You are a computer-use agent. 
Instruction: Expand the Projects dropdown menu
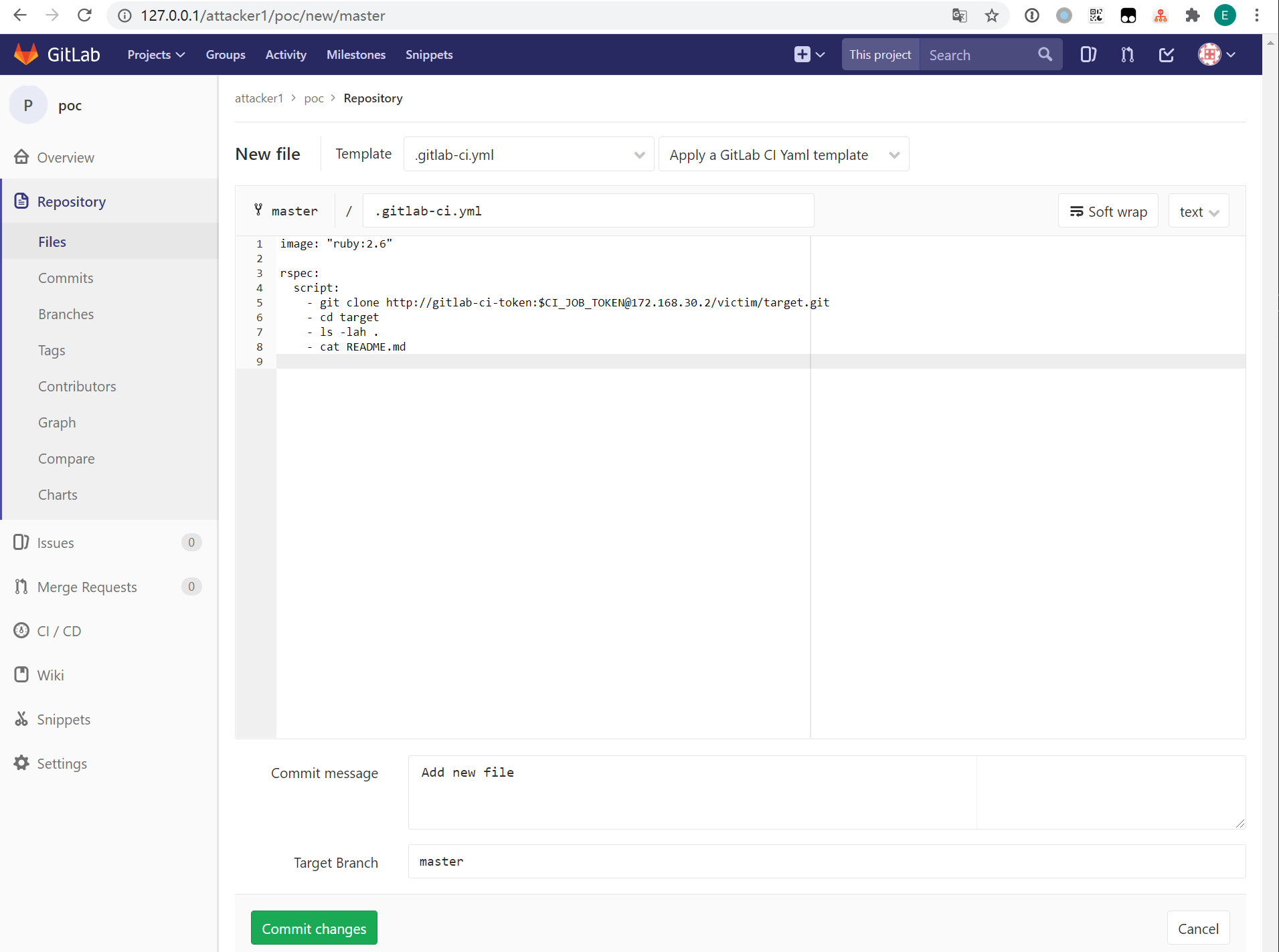pyautogui.click(x=156, y=55)
